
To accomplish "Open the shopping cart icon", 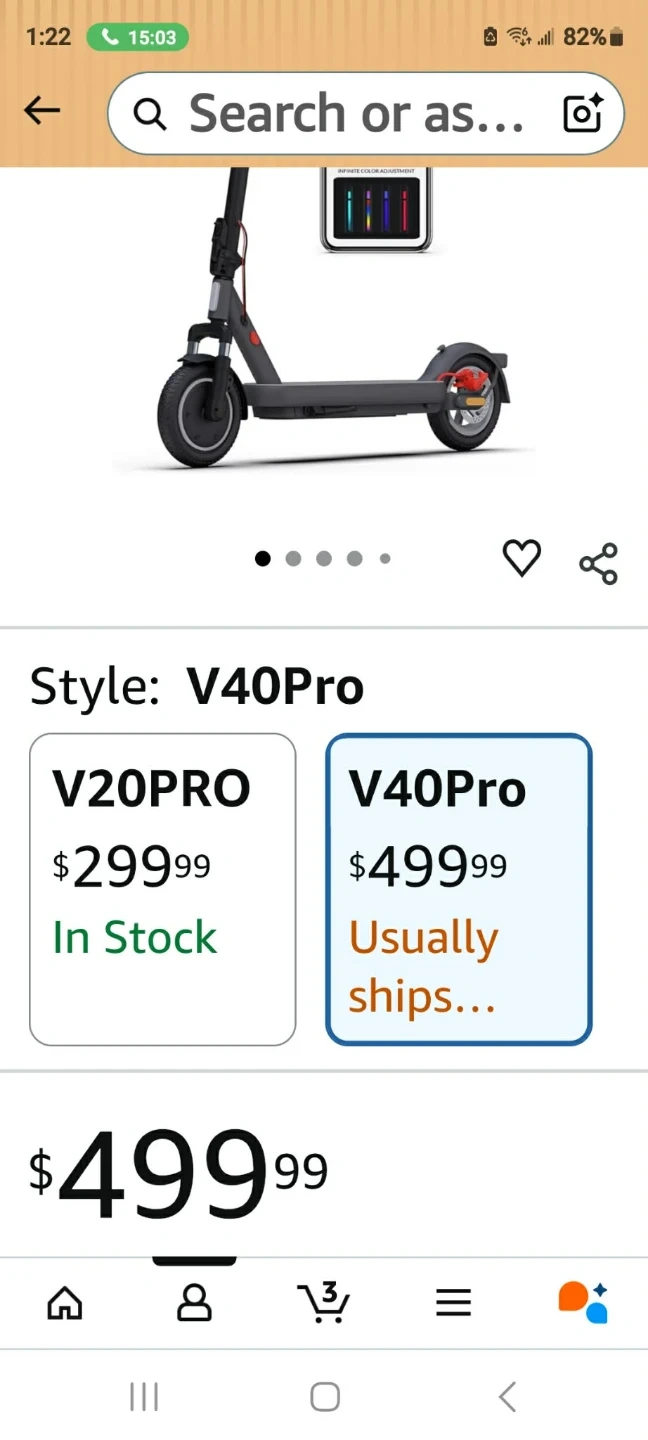I will click(x=323, y=1302).
